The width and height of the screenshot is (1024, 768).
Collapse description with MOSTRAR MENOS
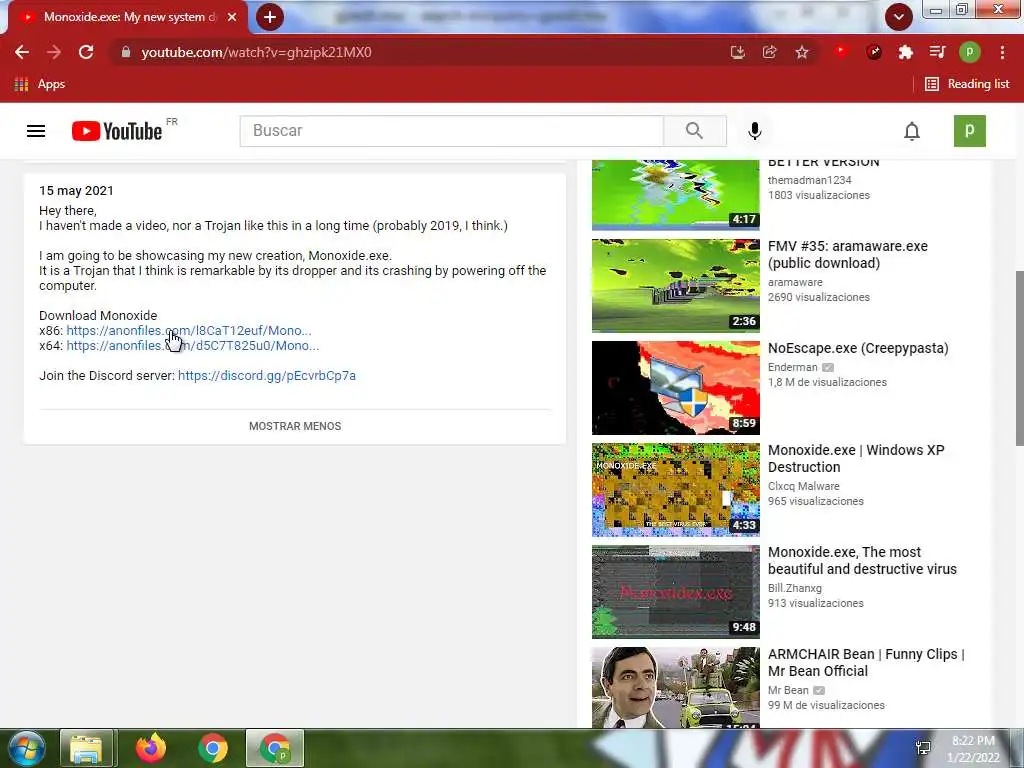click(295, 426)
